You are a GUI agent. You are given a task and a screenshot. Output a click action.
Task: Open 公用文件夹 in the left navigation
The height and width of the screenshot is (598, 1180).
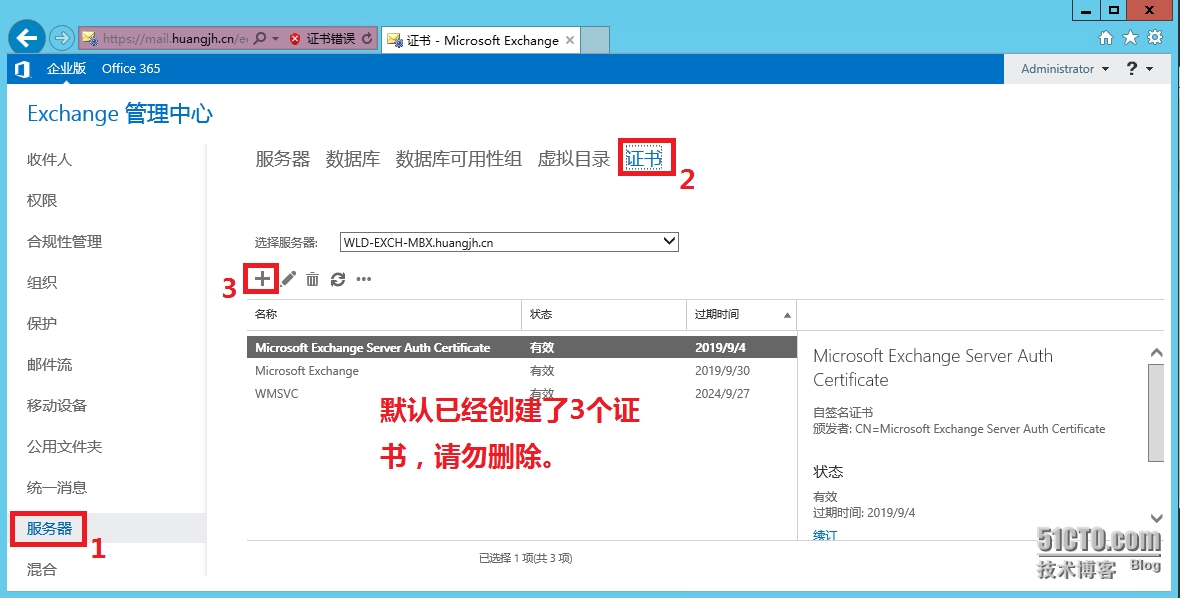(64, 447)
